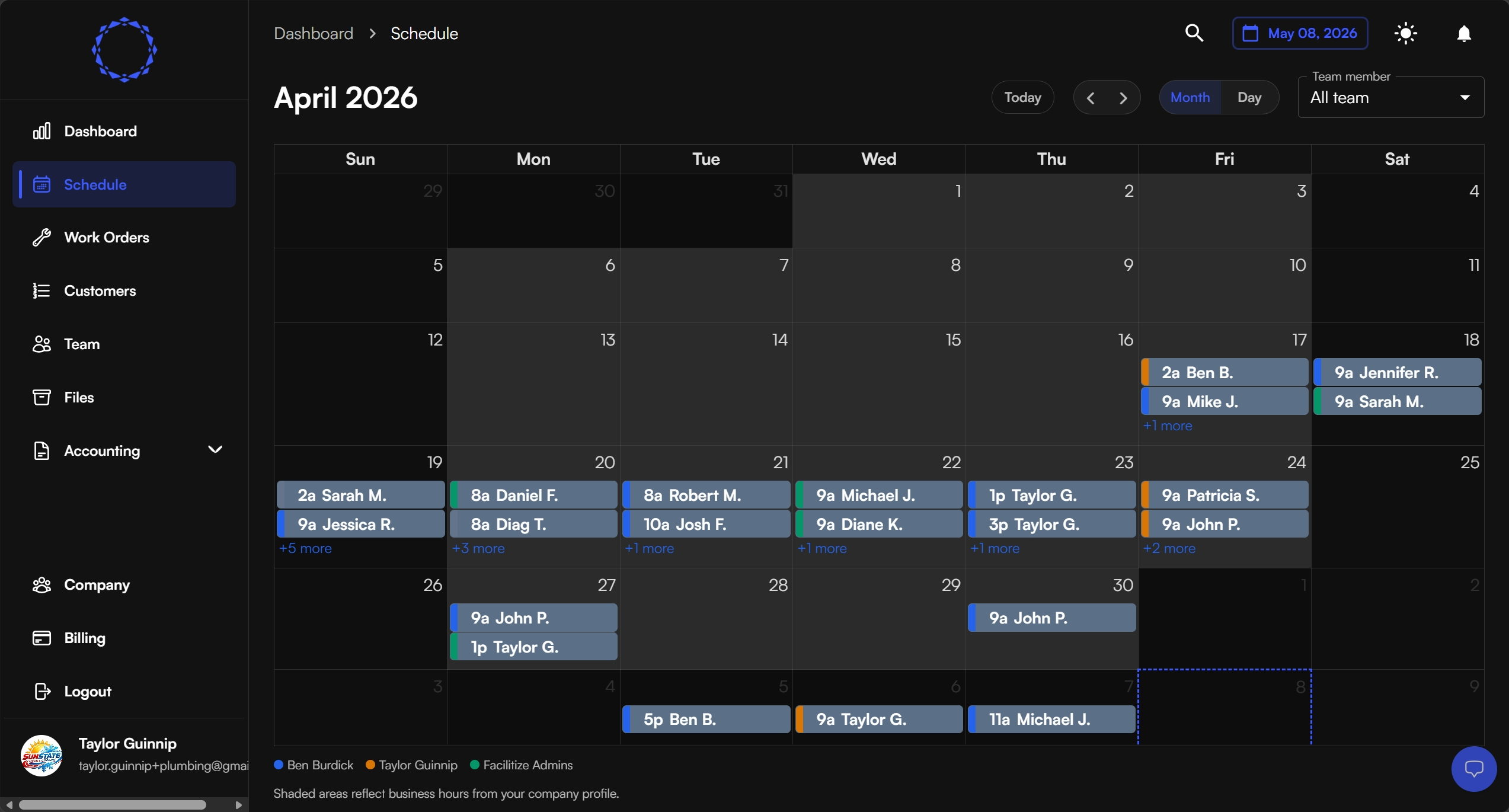Viewport: 1509px width, 812px height.
Task: Toggle light theme with the sun icon
Action: click(x=1406, y=33)
